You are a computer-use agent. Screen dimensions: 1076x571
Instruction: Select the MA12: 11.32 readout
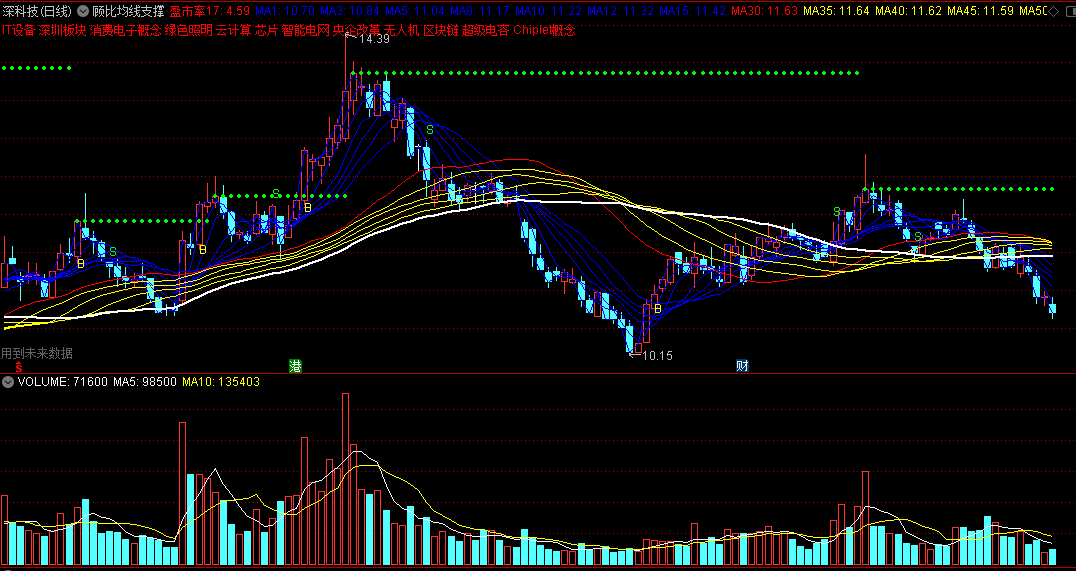pos(620,11)
